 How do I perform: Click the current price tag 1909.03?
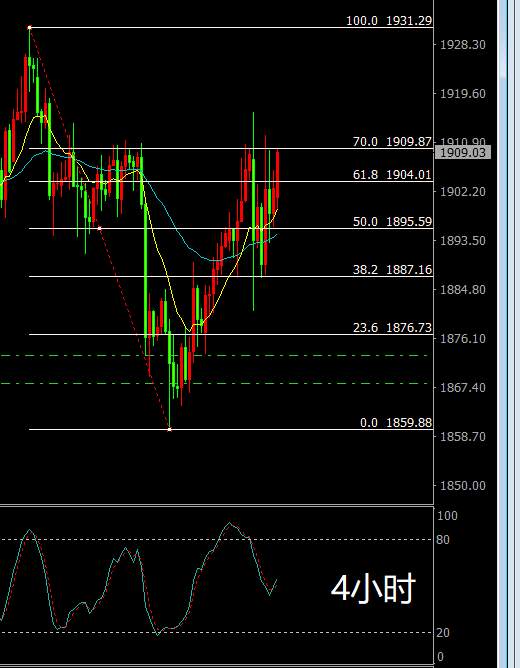click(x=463, y=152)
